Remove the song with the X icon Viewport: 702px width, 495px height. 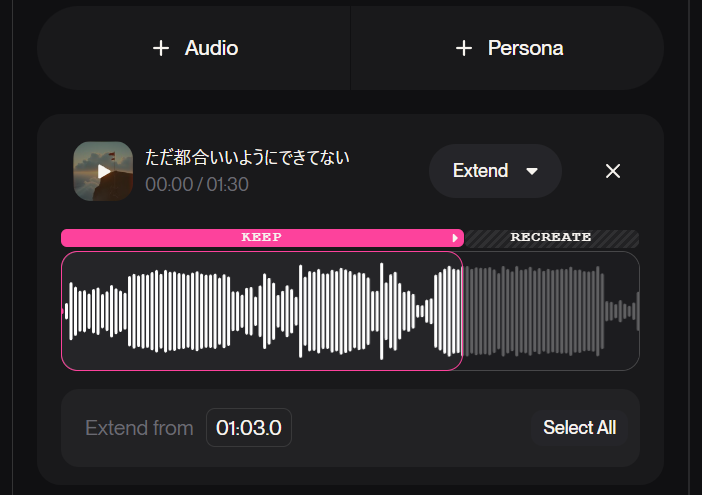coord(613,171)
